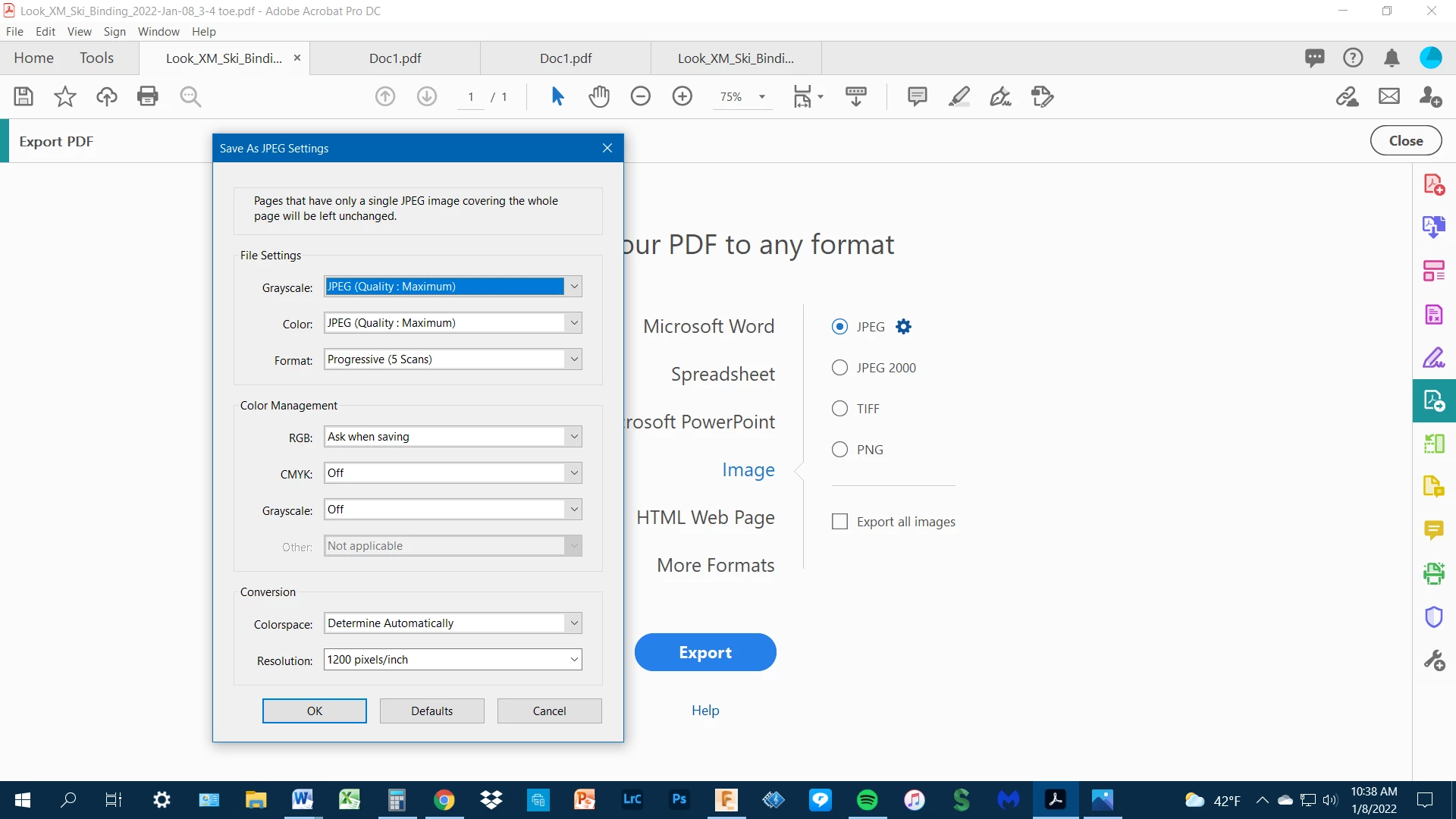Click the Defaults button in dialog
Screen dimensions: 1456x819
431,711
